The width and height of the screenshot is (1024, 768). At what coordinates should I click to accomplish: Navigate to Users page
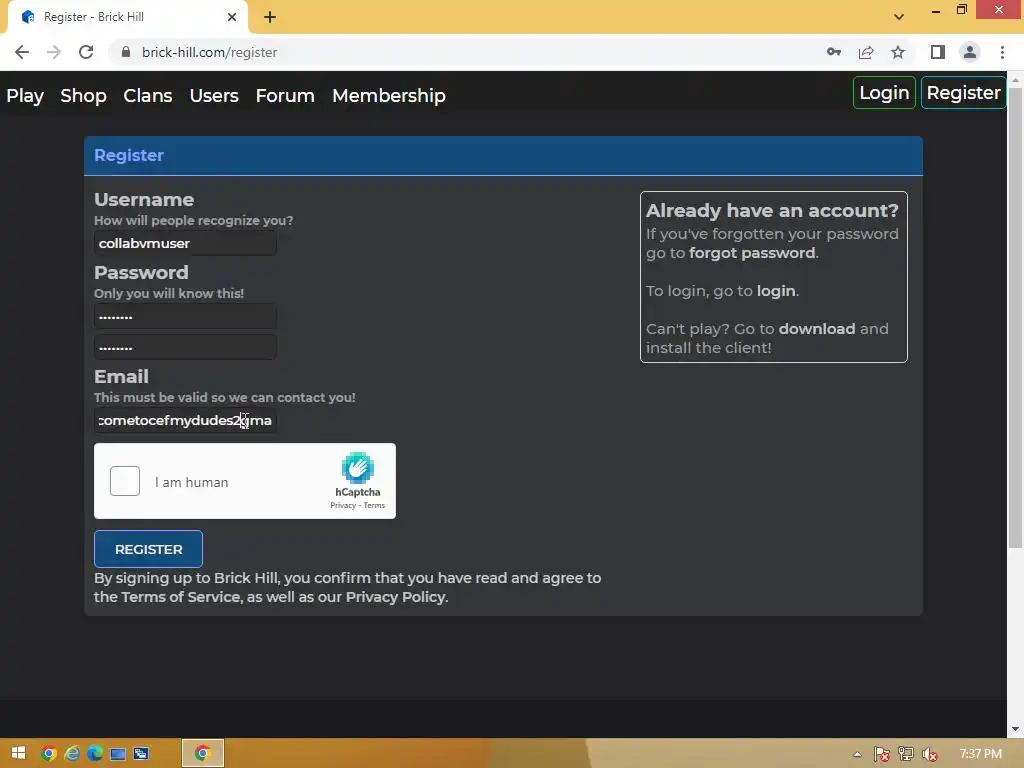point(214,95)
